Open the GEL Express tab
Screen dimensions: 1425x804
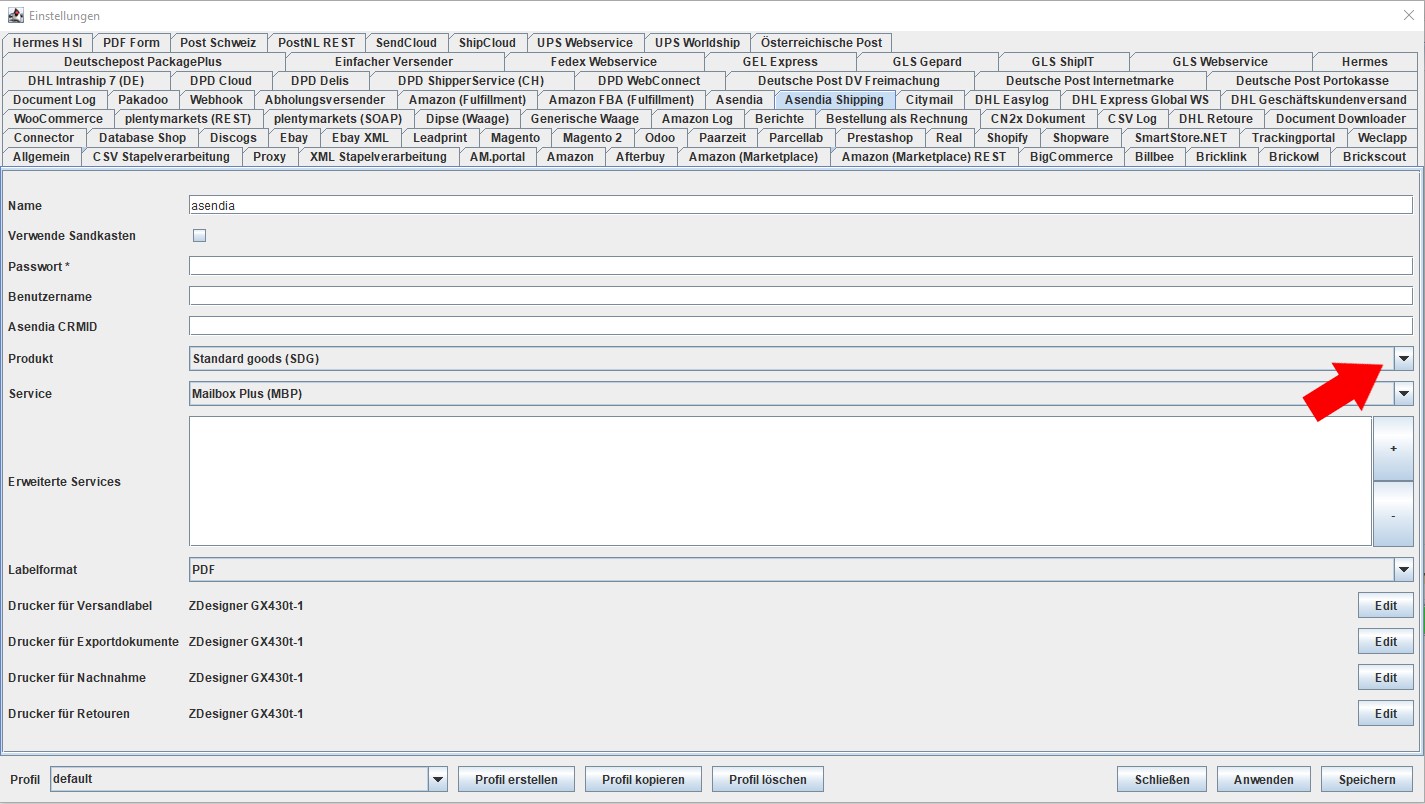(780, 62)
